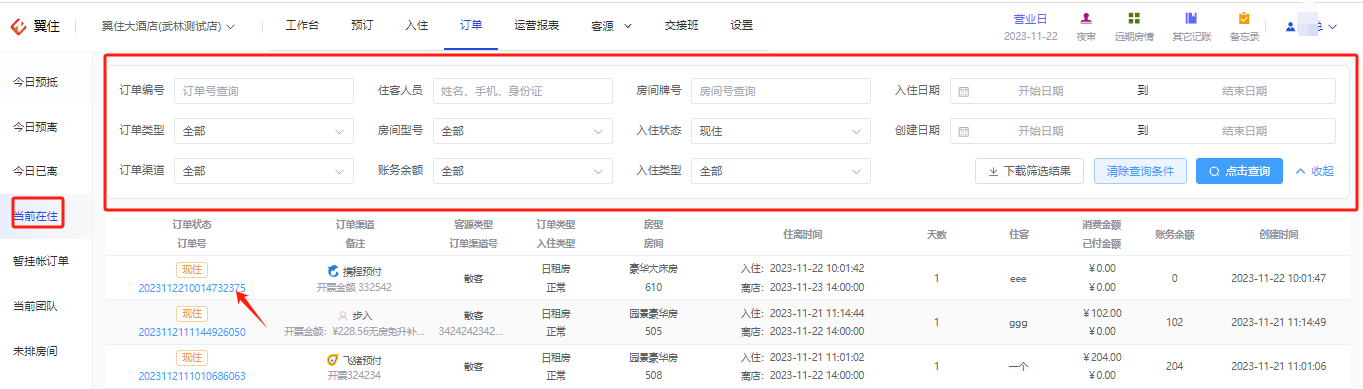The height and width of the screenshot is (389, 1363).
Task: Expand hotel selector 翼住大酒店(武林测试店)
Action: (168, 26)
